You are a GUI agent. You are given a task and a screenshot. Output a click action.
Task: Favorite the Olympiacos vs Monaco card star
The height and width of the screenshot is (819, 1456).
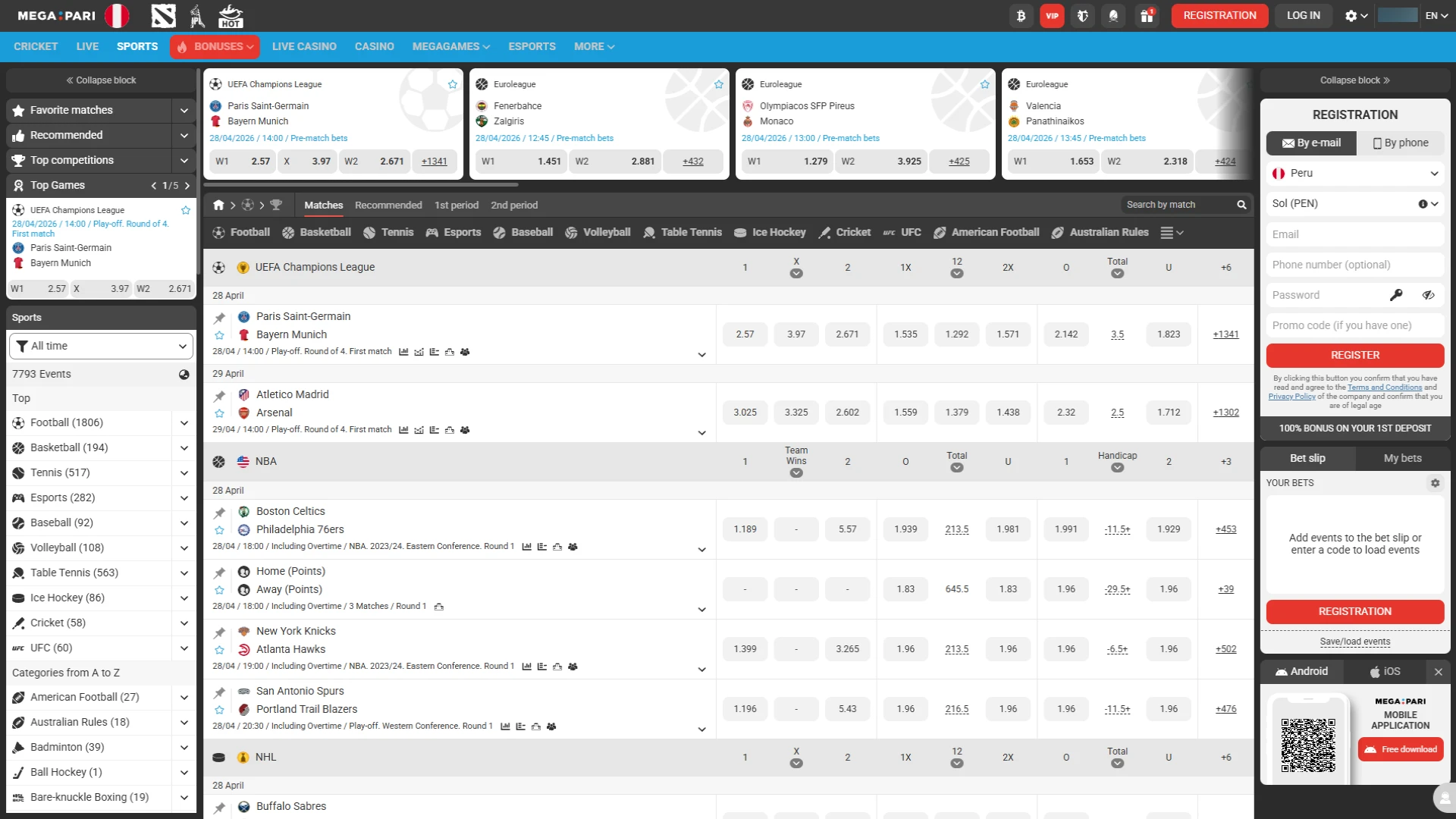pyautogui.click(x=985, y=84)
